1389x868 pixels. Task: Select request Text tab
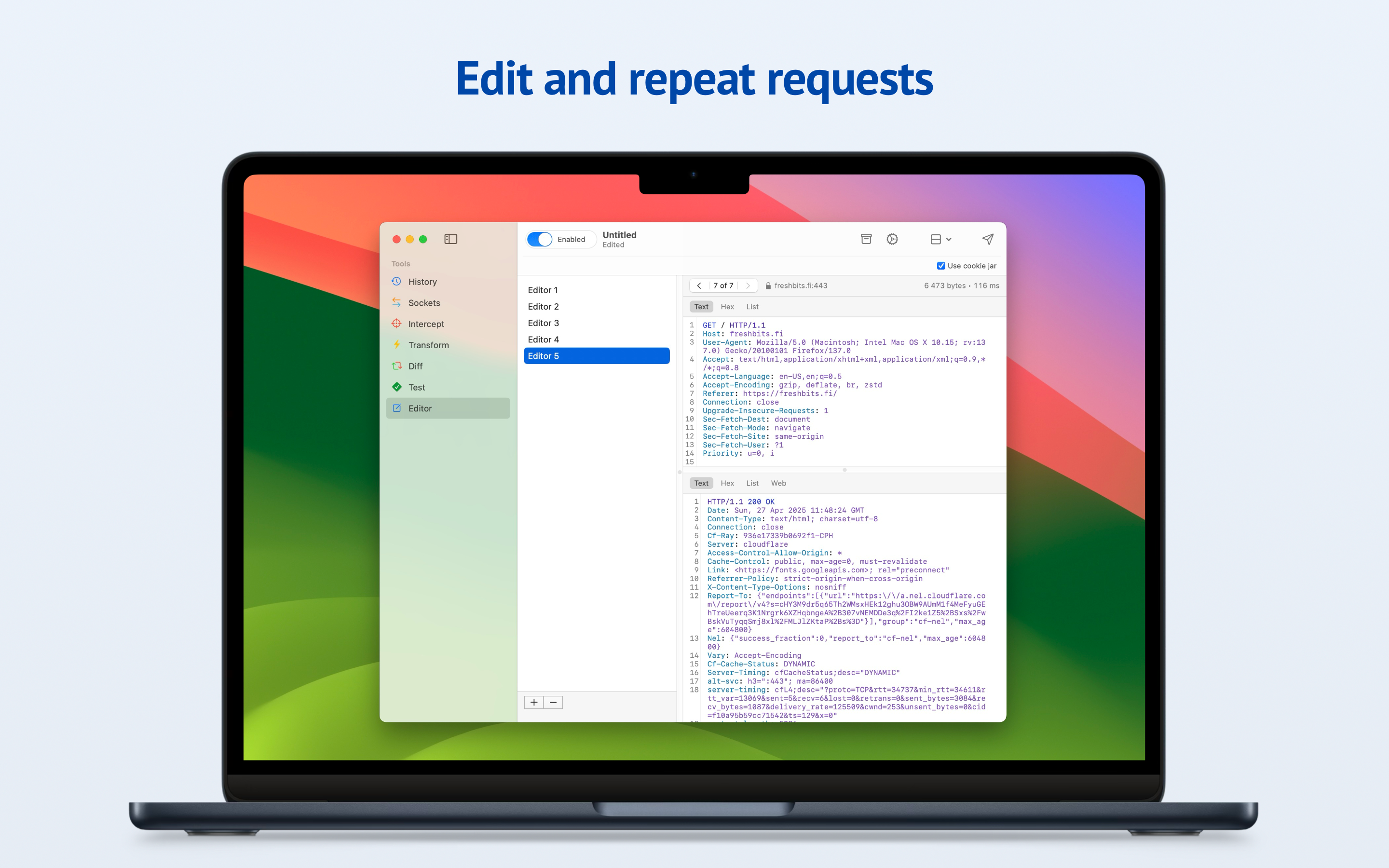click(701, 307)
